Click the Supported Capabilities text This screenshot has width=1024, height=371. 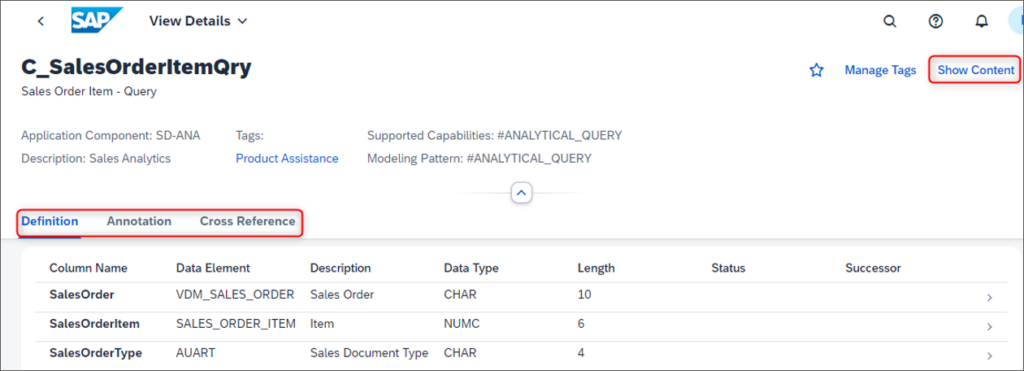click(x=494, y=136)
